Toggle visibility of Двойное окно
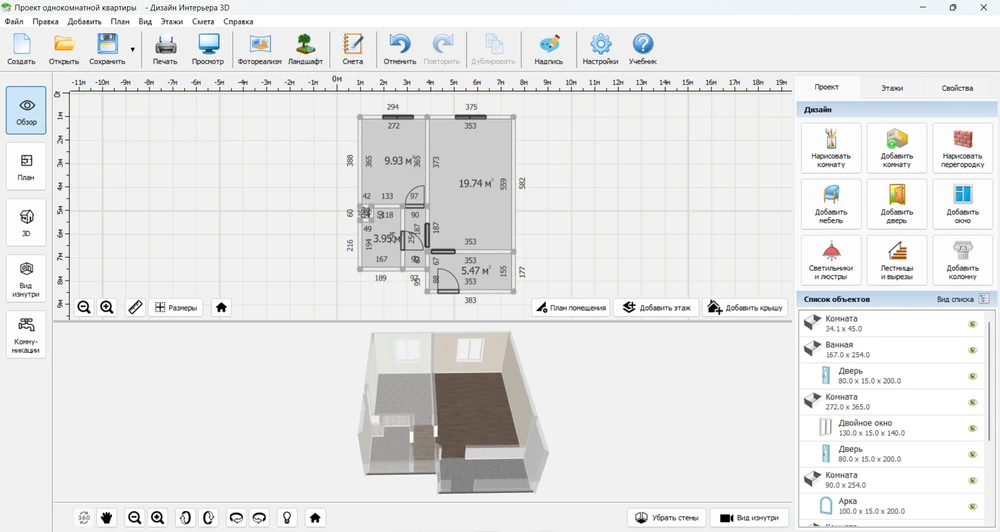The height and width of the screenshot is (532, 1000). point(971,427)
